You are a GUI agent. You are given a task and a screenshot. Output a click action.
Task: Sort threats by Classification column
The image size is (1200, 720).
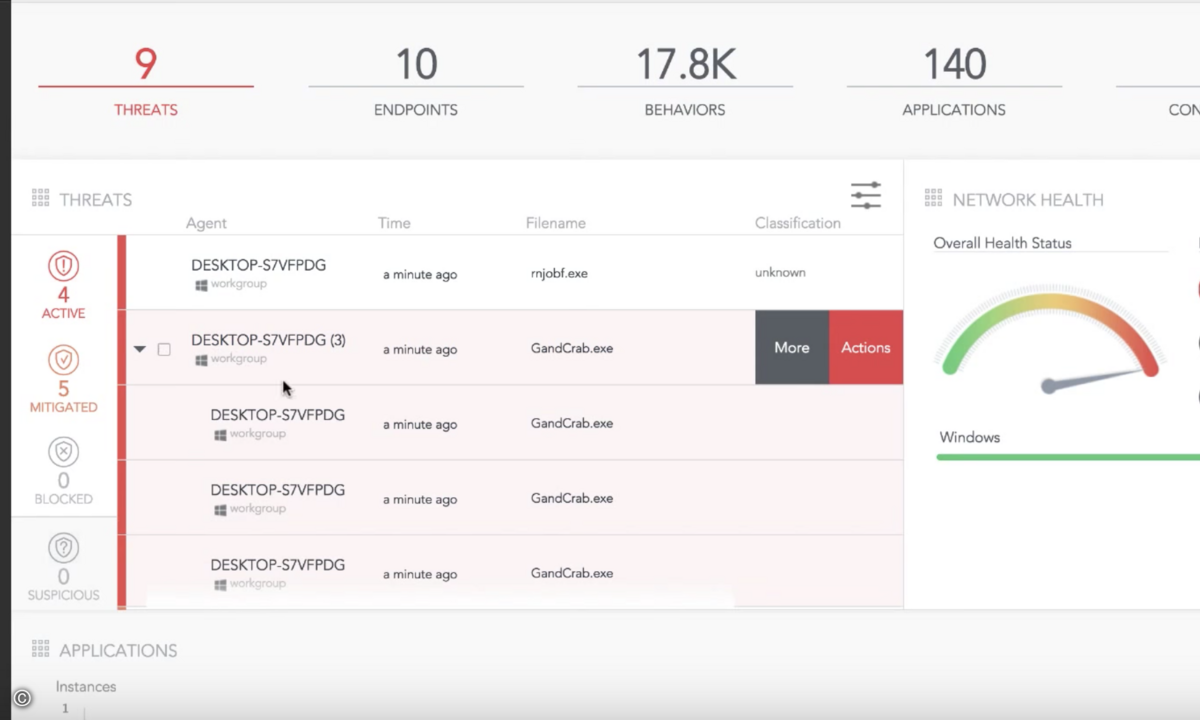(x=798, y=223)
